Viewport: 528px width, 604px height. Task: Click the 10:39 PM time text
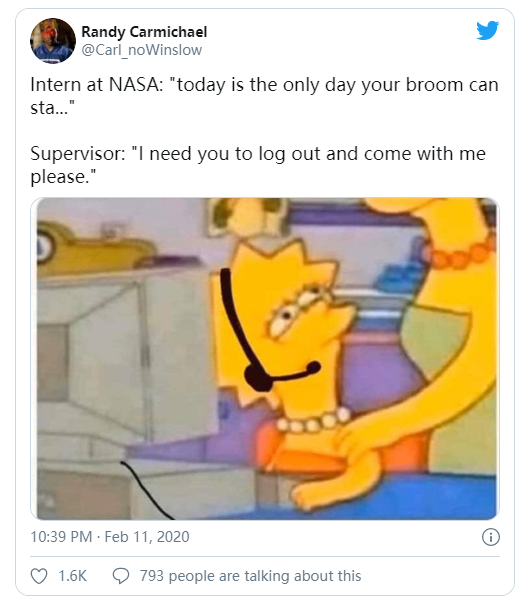coord(61,537)
